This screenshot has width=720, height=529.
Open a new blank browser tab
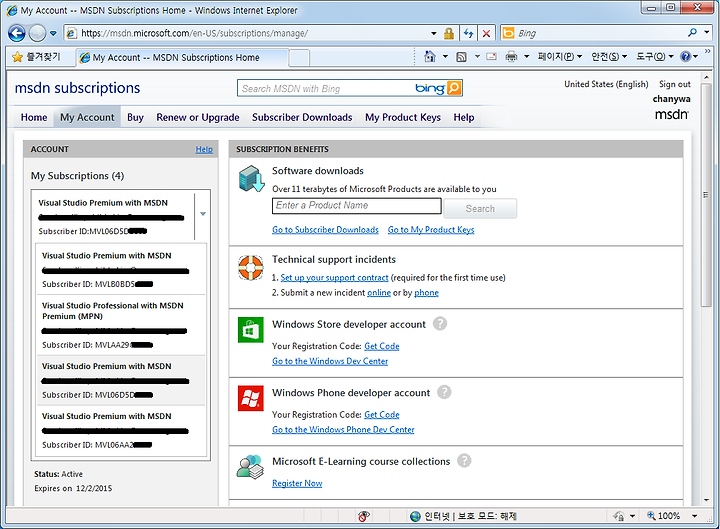pos(299,58)
